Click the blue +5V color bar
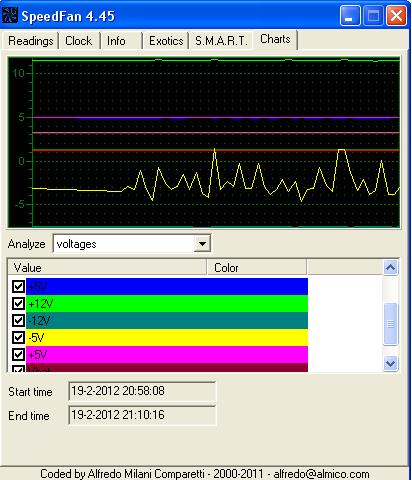 coord(167,286)
